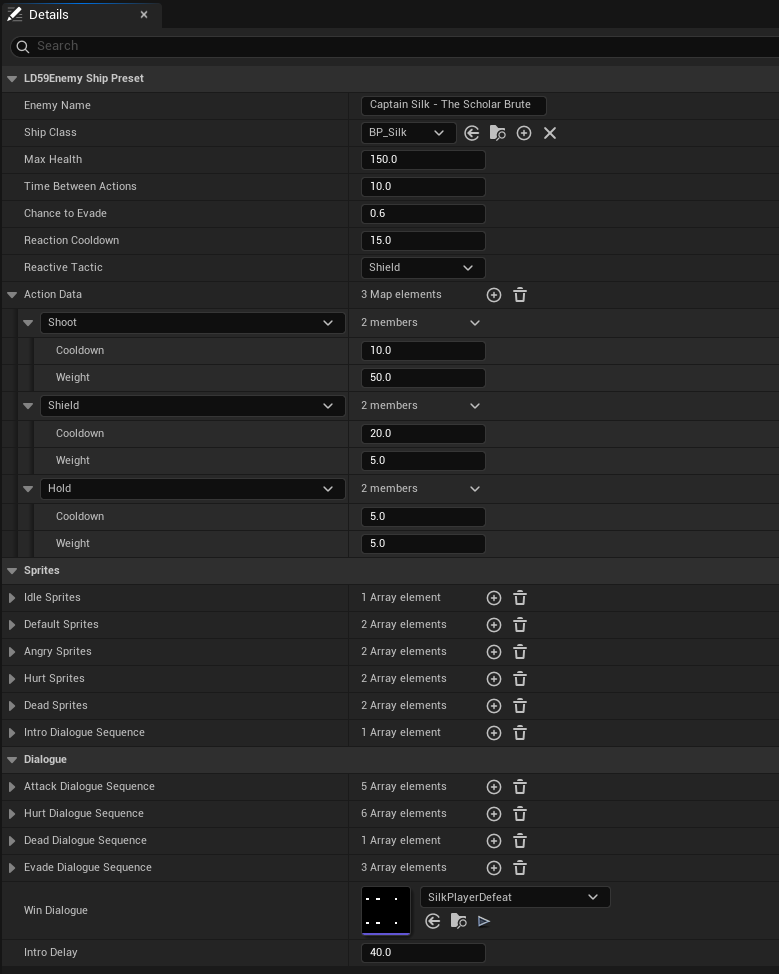The height and width of the screenshot is (974, 779).
Task: Expand the Angry Sprites array
Action: 12,652
